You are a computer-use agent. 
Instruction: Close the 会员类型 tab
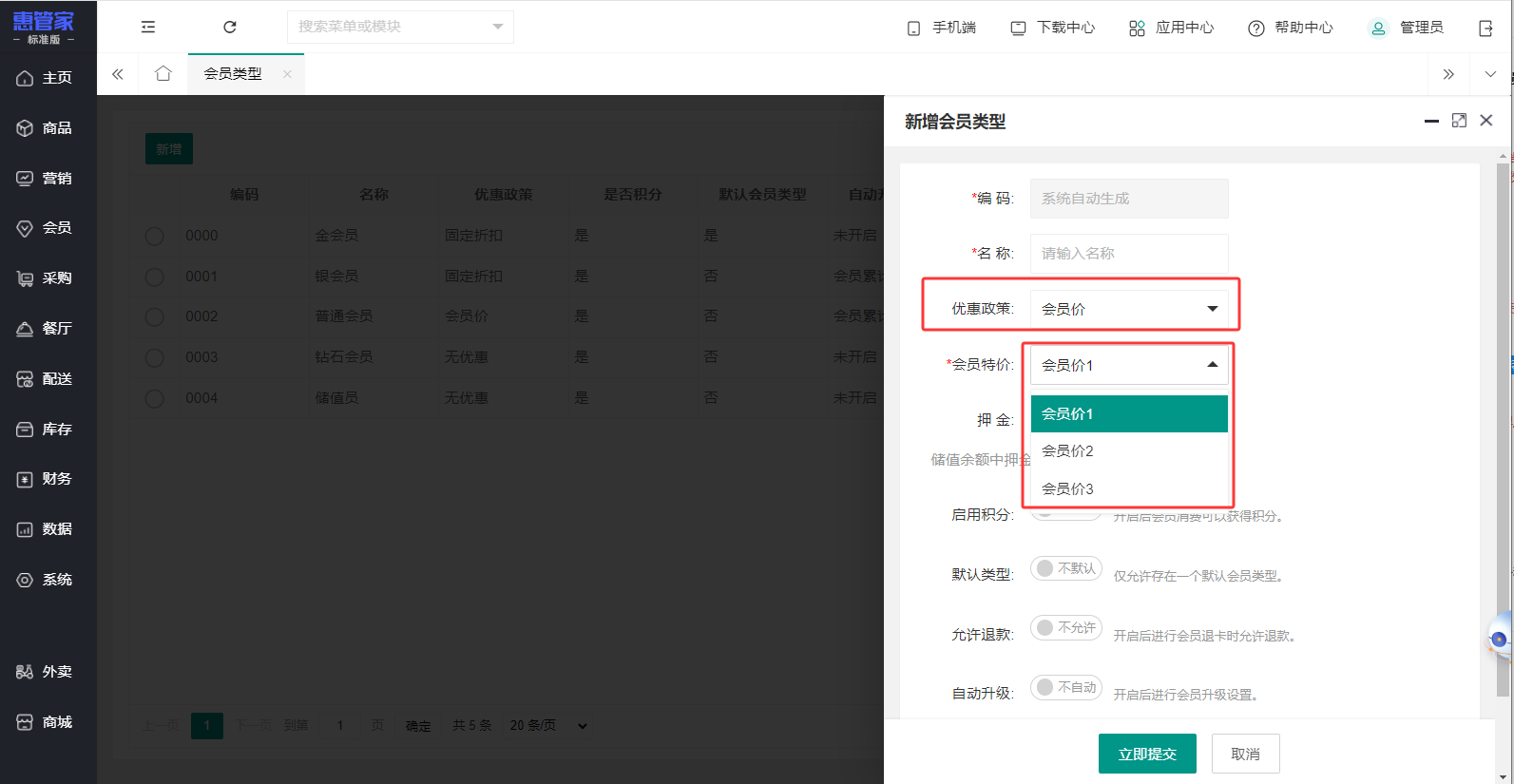tap(287, 73)
